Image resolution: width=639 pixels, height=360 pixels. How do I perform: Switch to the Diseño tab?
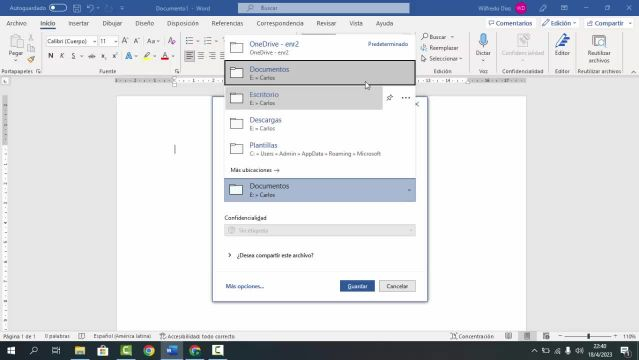coord(145,23)
